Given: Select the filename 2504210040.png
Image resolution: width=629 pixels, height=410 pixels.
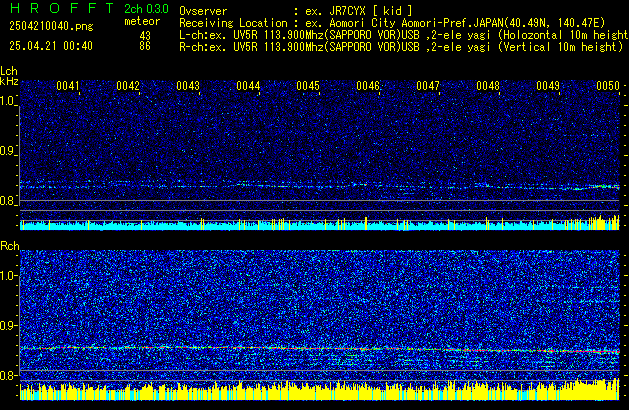Looking at the screenshot, I should pos(51,26).
